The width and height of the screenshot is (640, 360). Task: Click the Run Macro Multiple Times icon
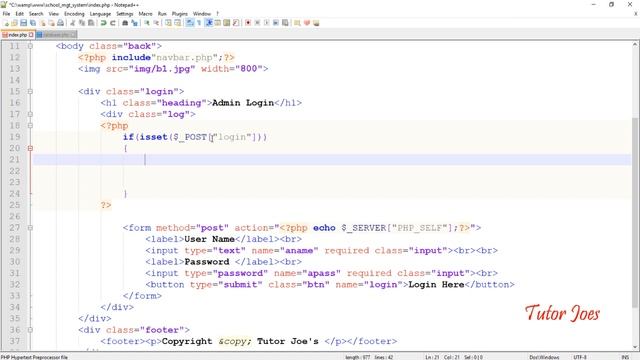coord(276,23)
